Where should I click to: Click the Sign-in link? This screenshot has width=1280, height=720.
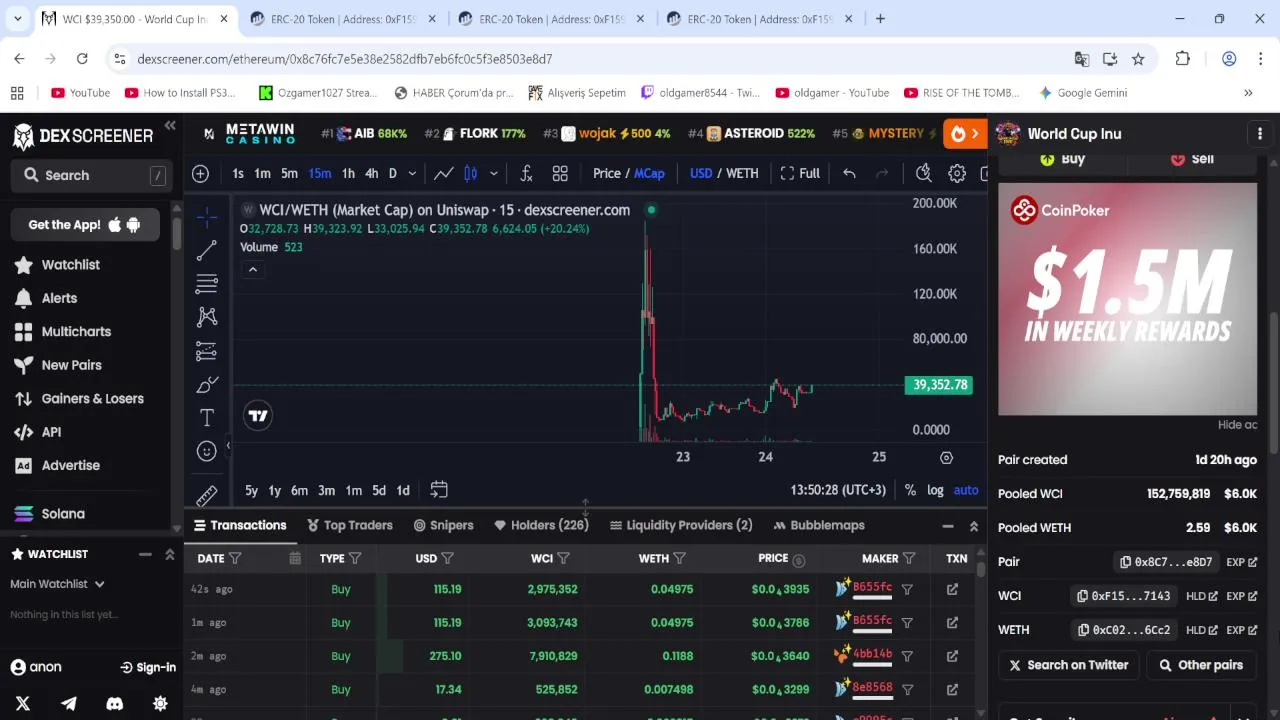(x=148, y=667)
